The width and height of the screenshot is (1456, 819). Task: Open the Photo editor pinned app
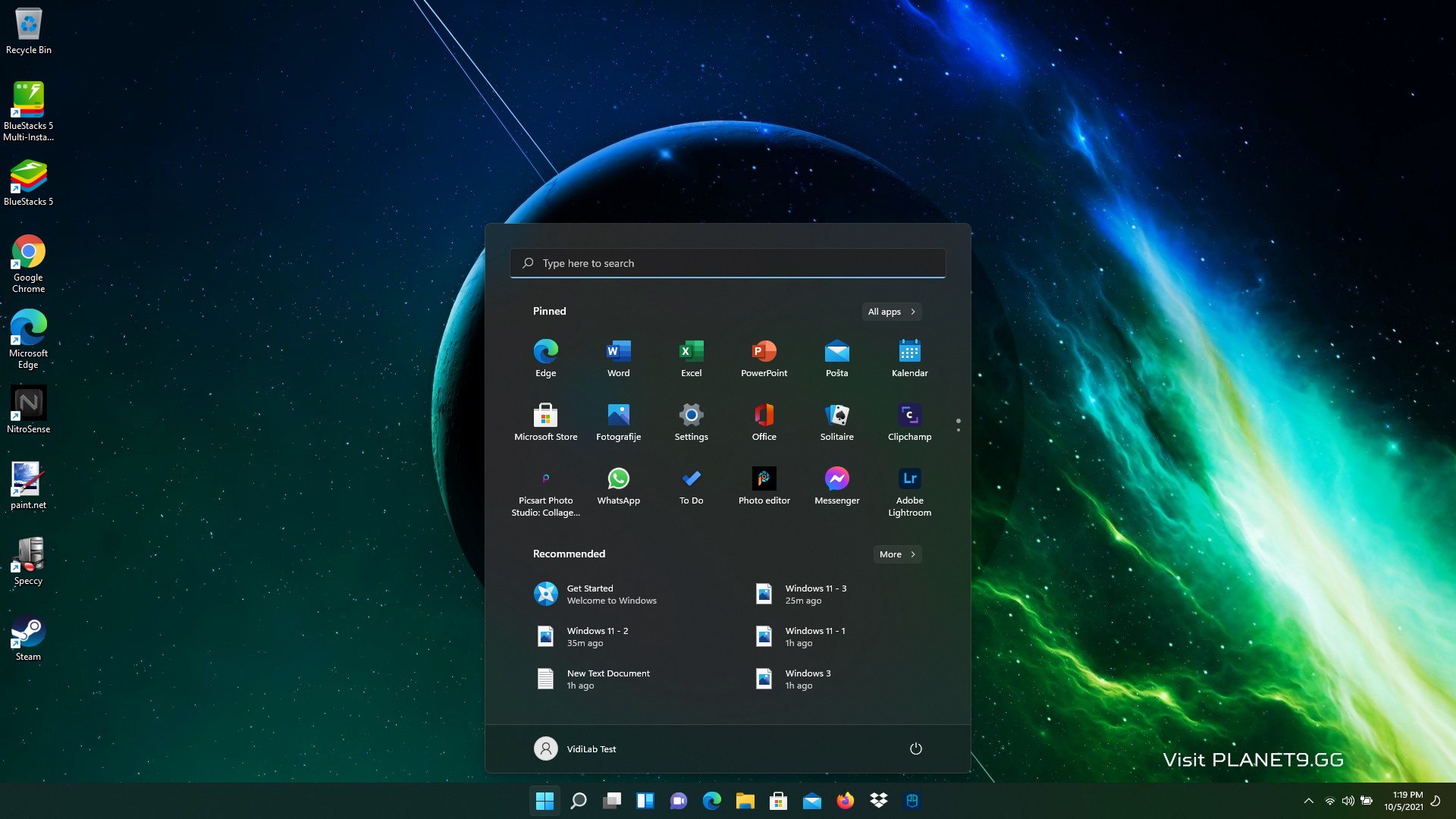pyautogui.click(x=764, y=485)
